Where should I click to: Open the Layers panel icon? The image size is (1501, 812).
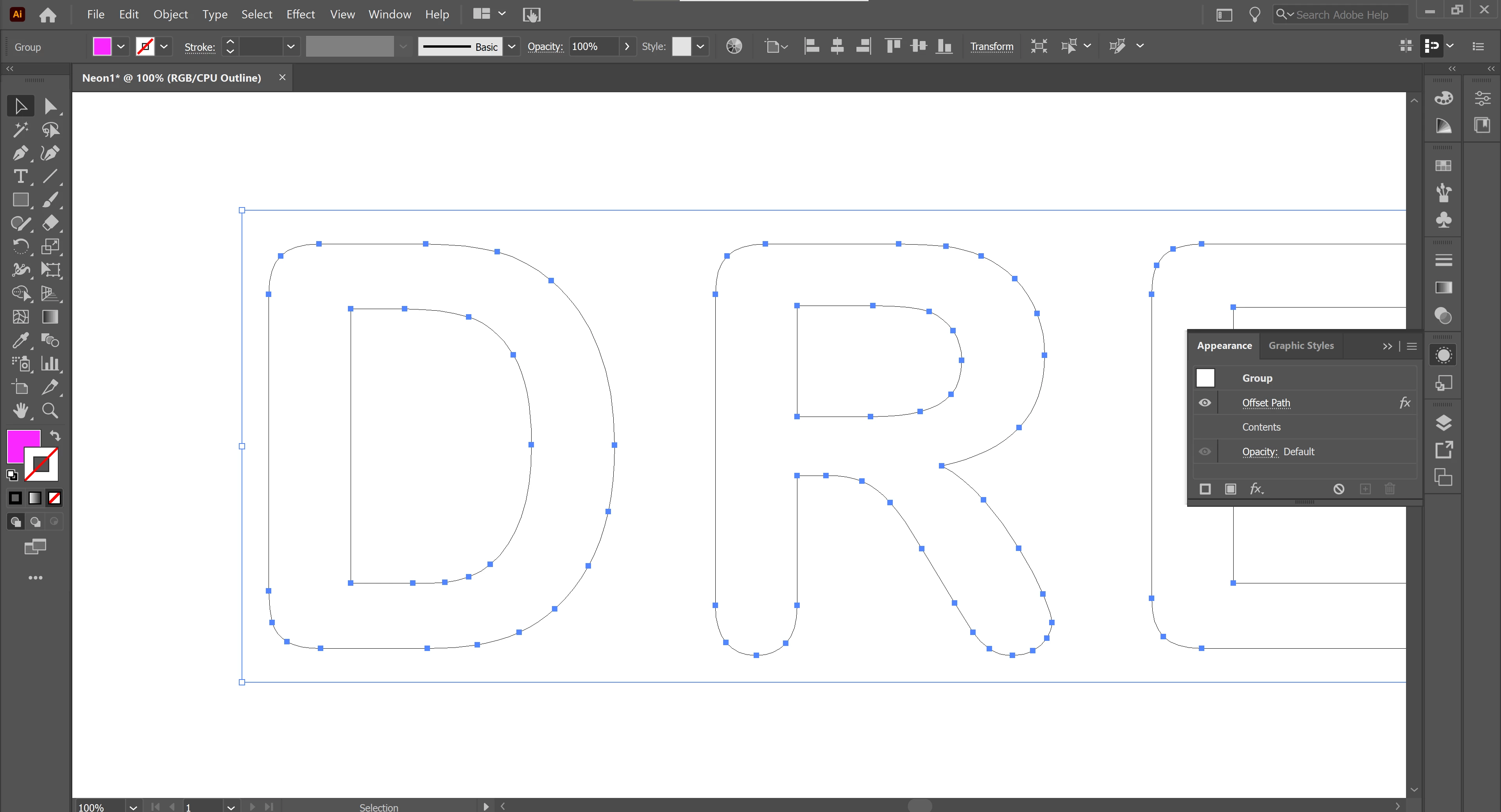(x=1443, y=422)
